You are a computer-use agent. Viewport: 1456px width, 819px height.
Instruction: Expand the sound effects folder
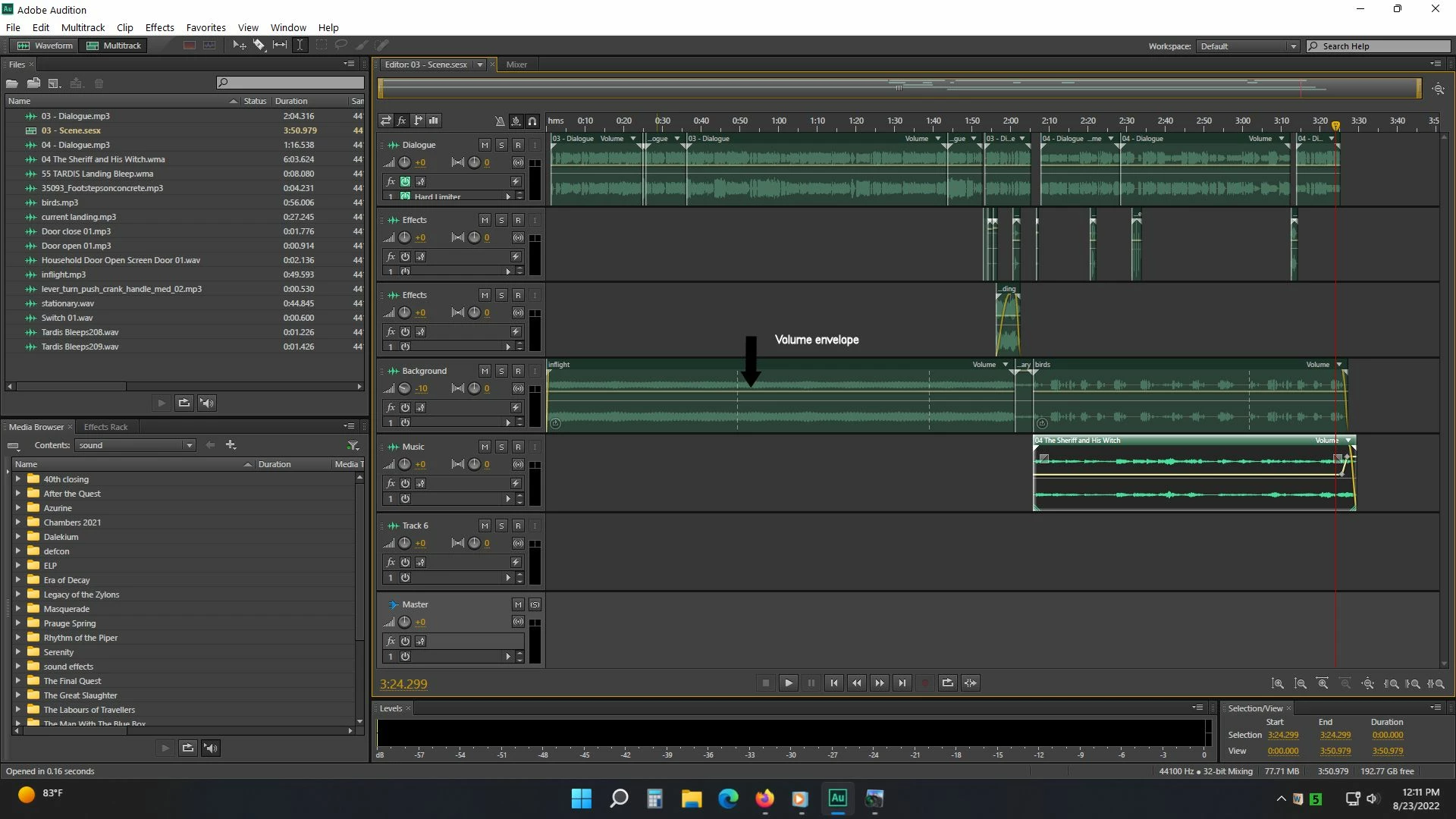pyautogui.click(x=17, y=667)
